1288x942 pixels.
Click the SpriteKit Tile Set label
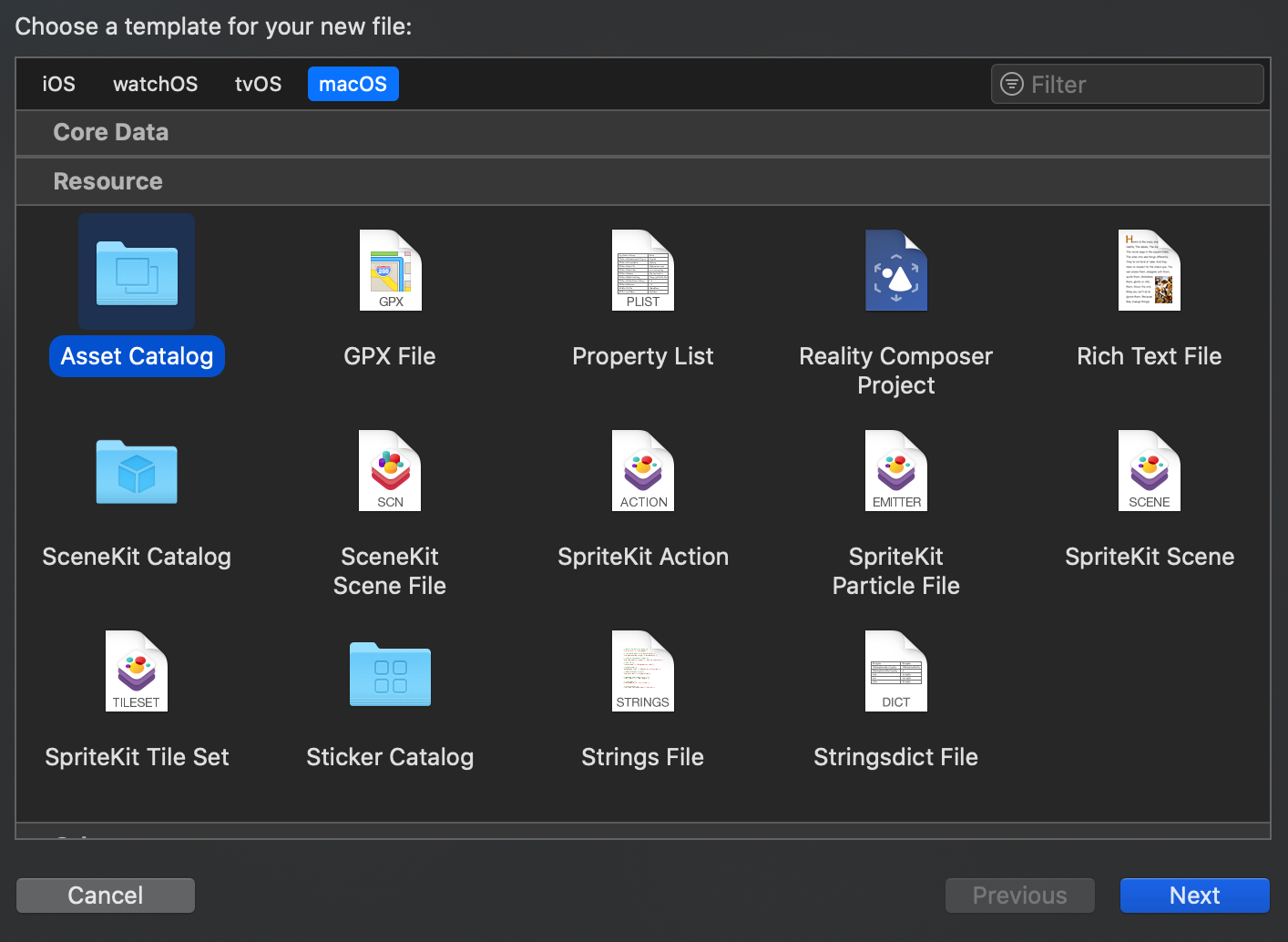[137, 757]
